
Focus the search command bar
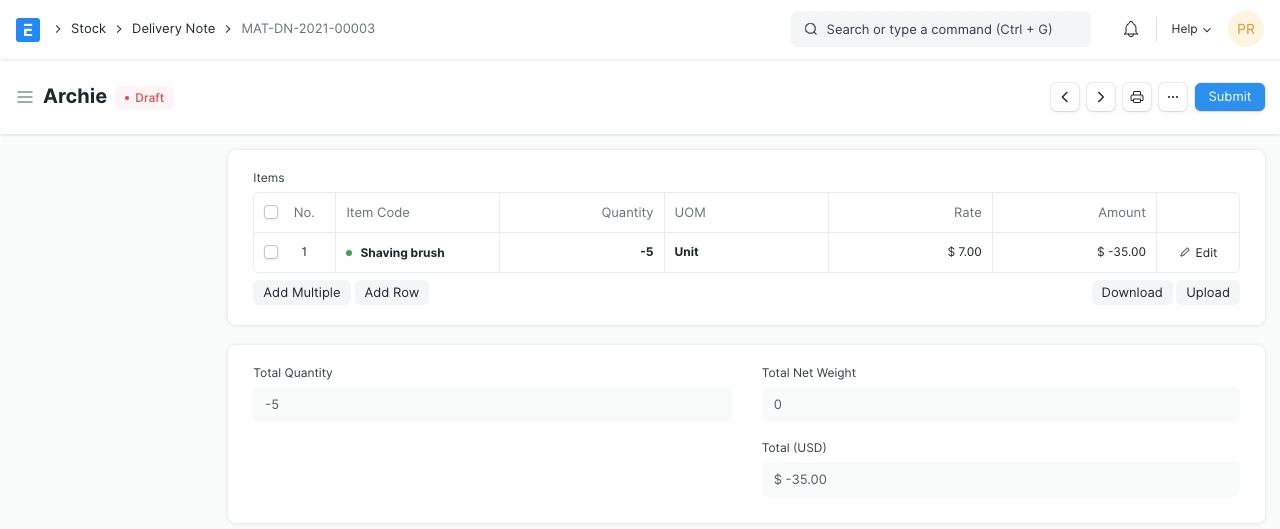pos(940,29)
